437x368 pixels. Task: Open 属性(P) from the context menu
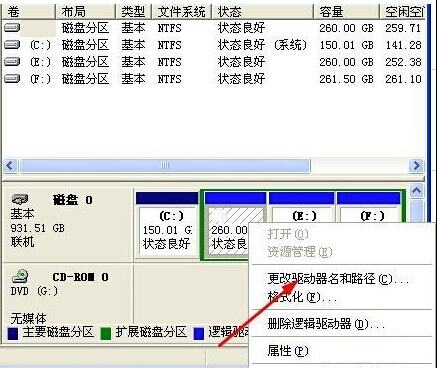click(x=288, y=351)
